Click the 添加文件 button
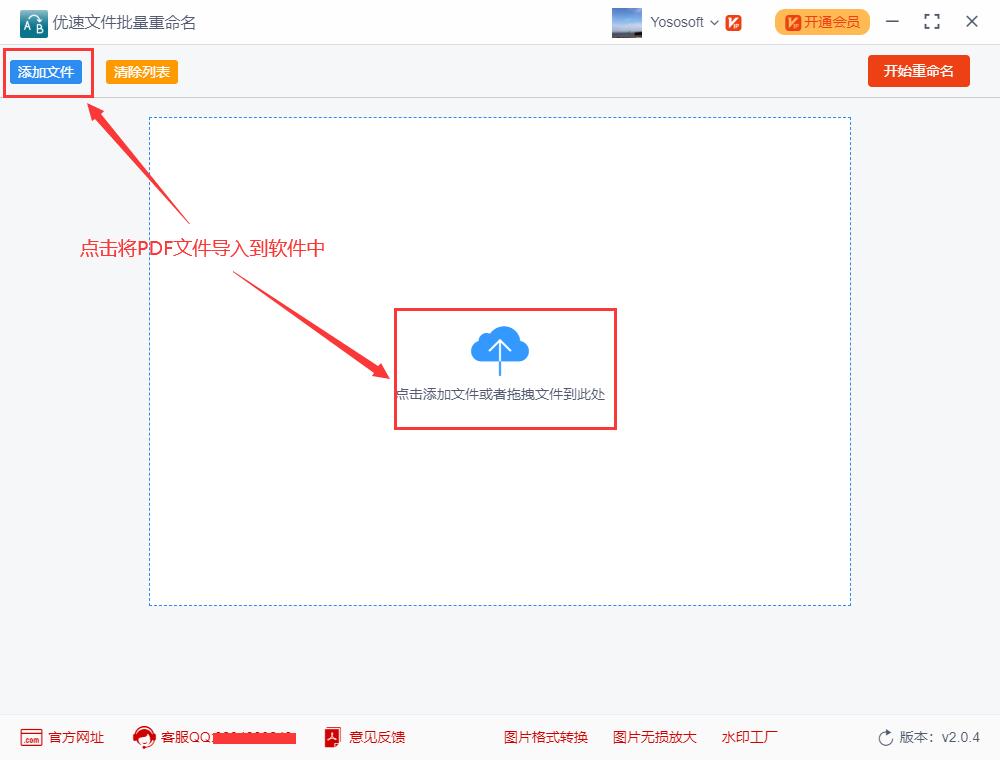The height and width of the screenshot is (760, 1000). tap(46, 72)
